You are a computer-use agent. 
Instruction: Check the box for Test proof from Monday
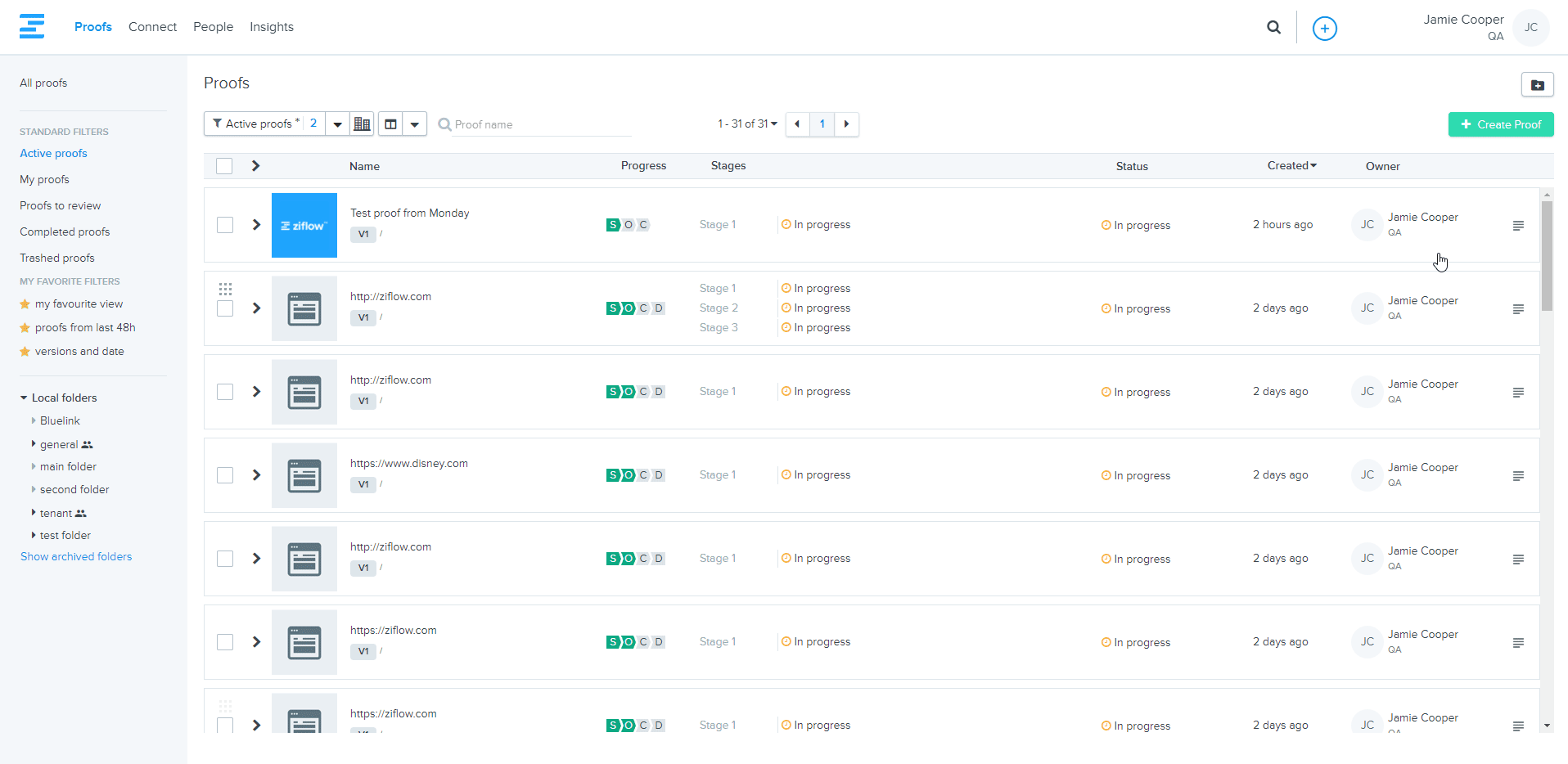tap(225, 225)
